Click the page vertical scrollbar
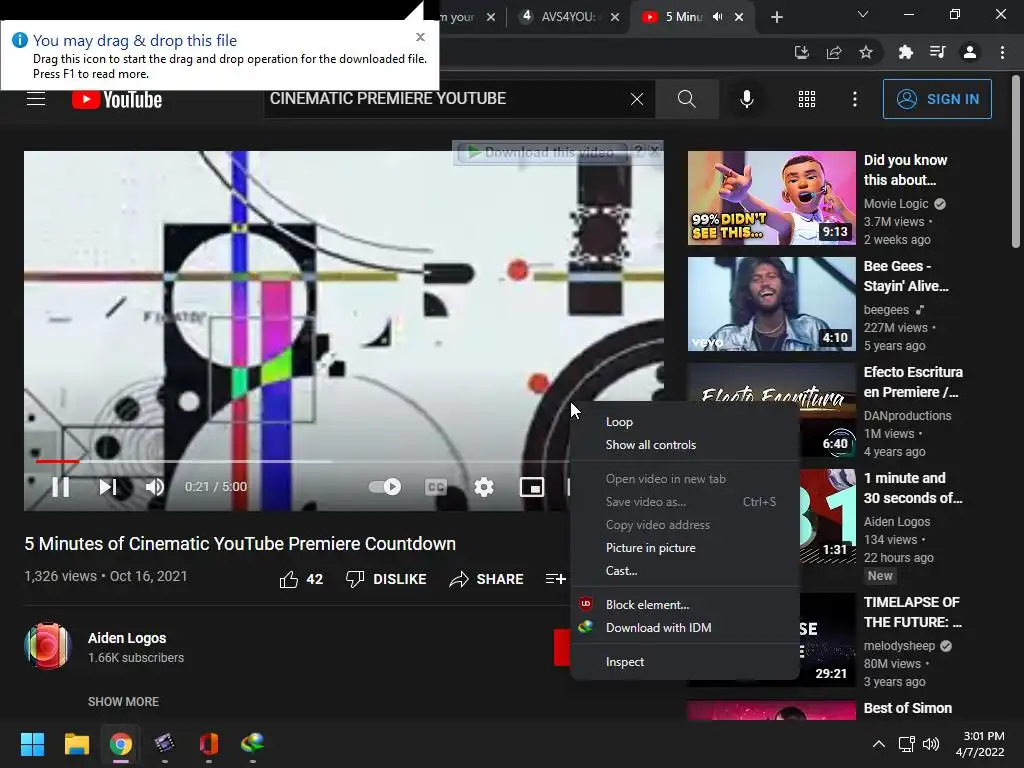The height and width of the screenshot is (768, 1024). tap(1016, 163)
